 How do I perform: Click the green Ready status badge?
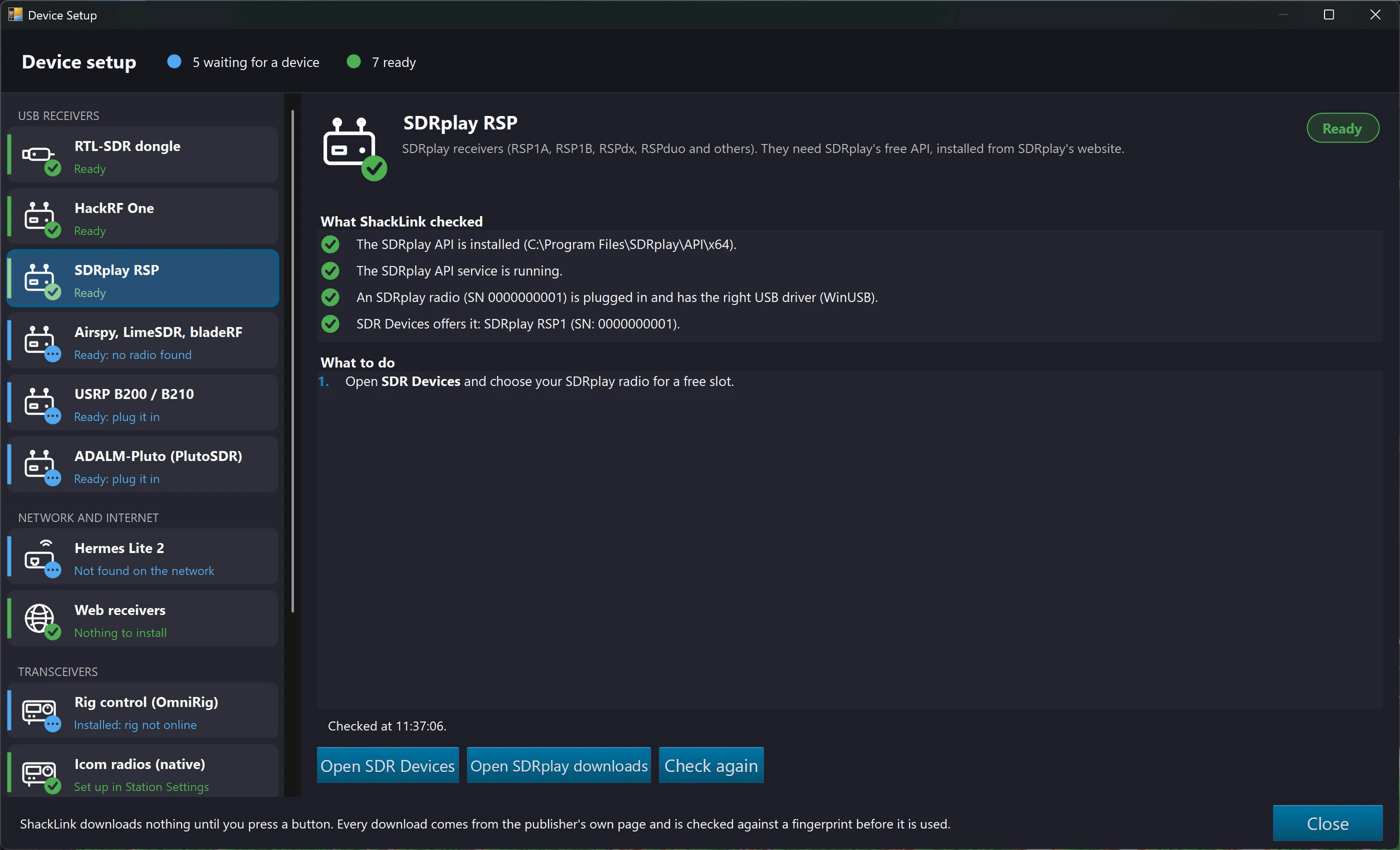1343,129
